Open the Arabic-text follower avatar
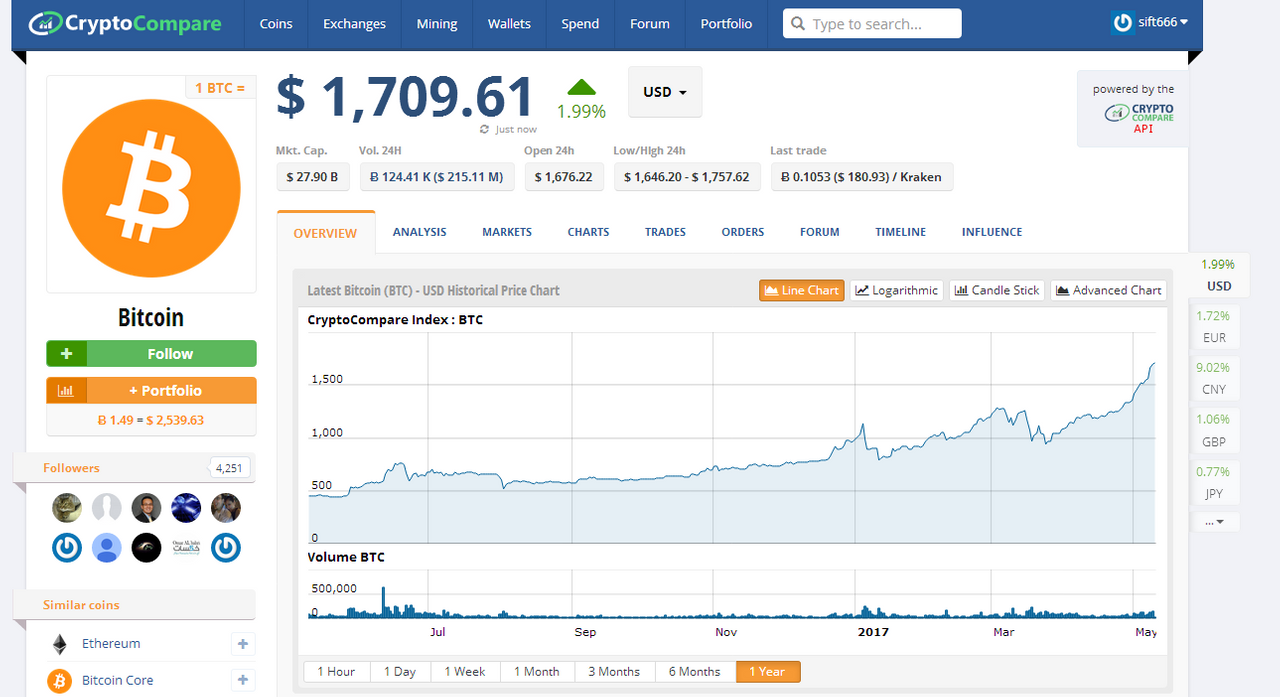 point(186,547)
